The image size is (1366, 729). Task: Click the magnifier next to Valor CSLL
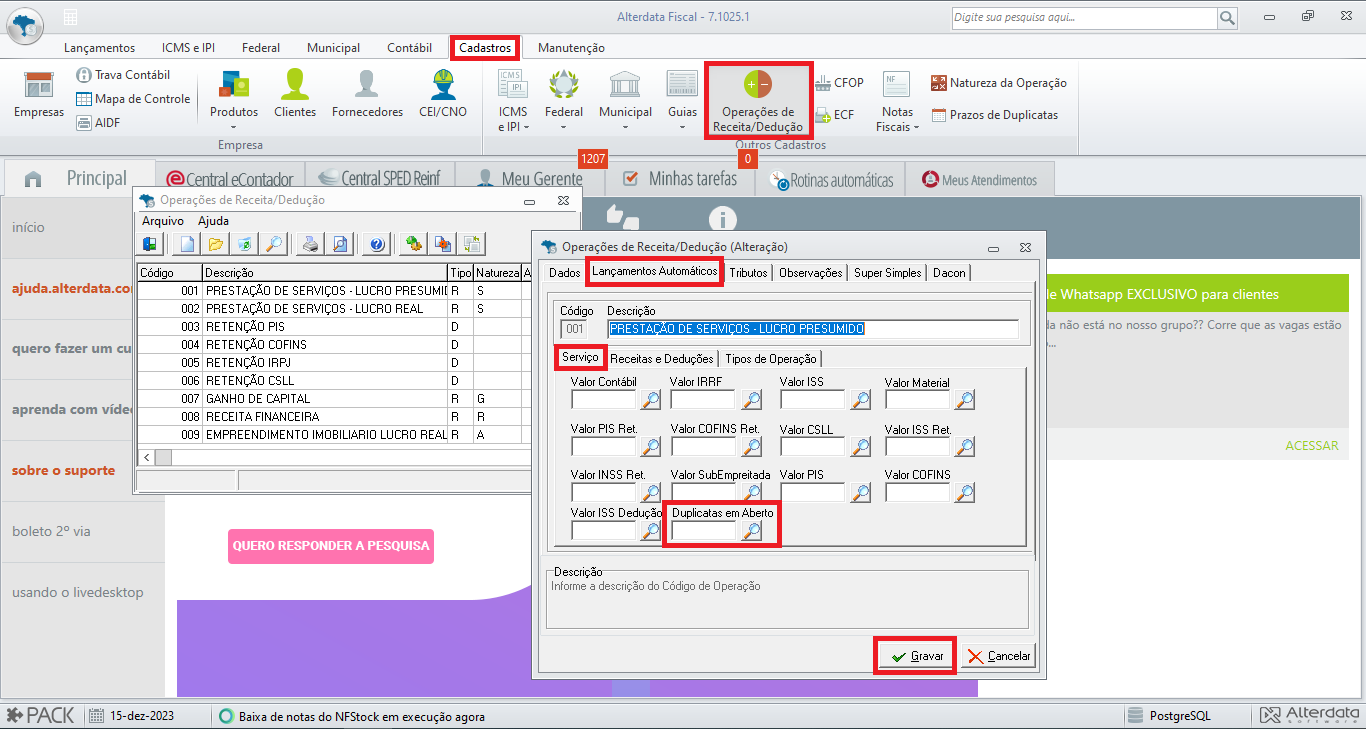click(x=860, y=446)
